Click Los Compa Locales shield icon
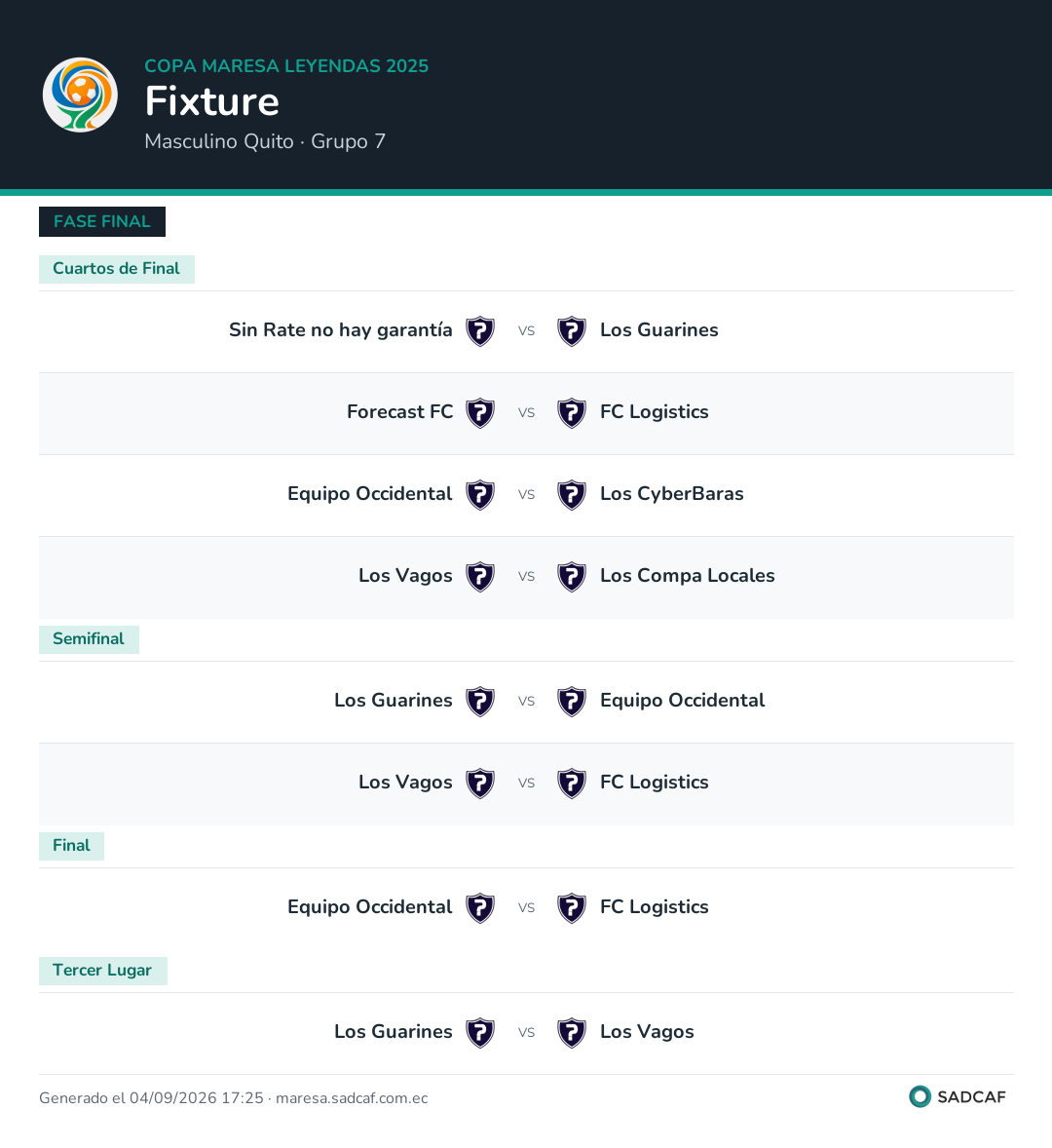The width and height of the screenshot is (1052, 1148). [x=572, y=577]
